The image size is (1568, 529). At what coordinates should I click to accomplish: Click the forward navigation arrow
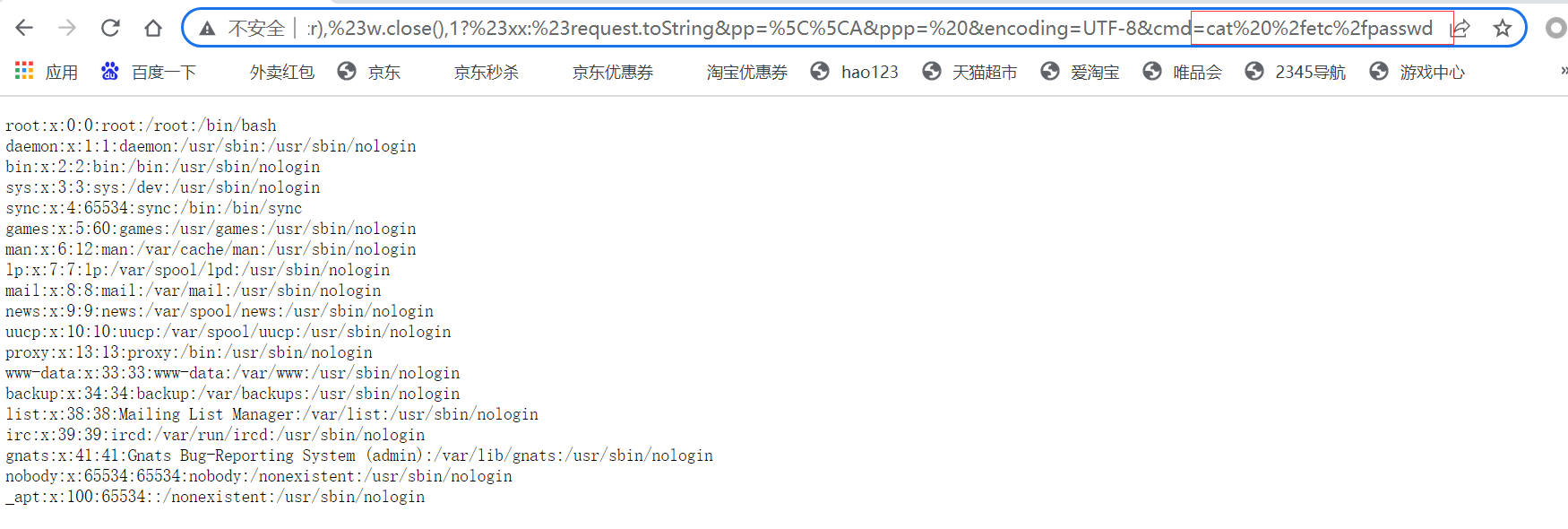coord(67,28)
